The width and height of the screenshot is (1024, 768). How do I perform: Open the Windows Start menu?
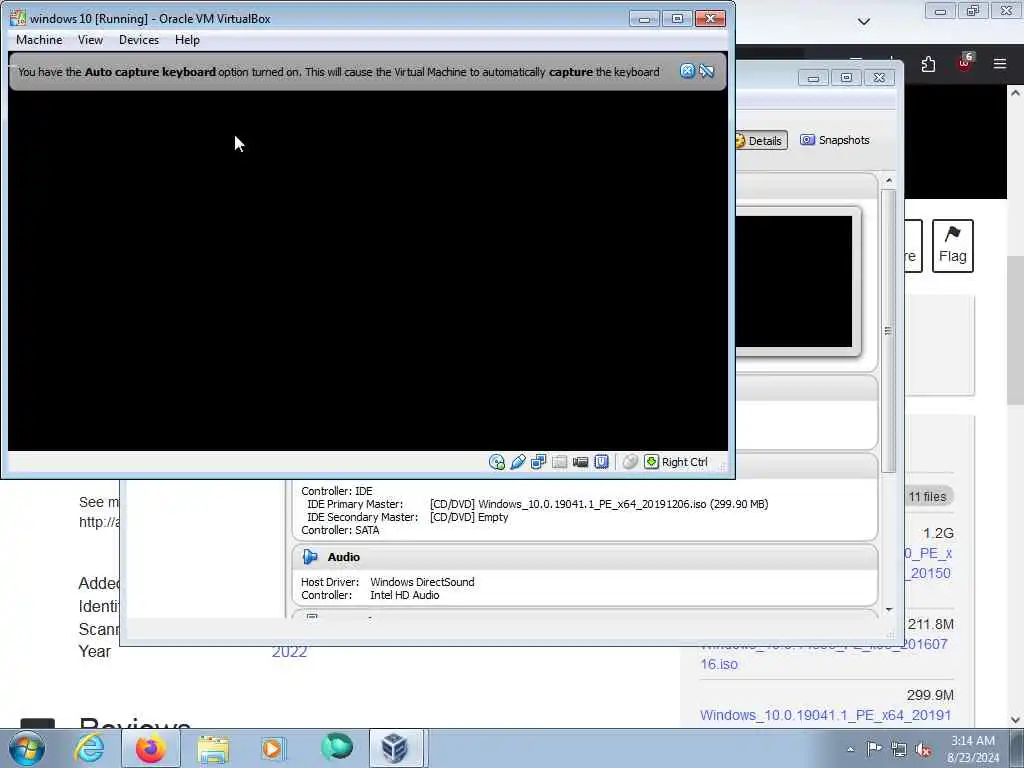pyautogui.click(x=27, y=748)
